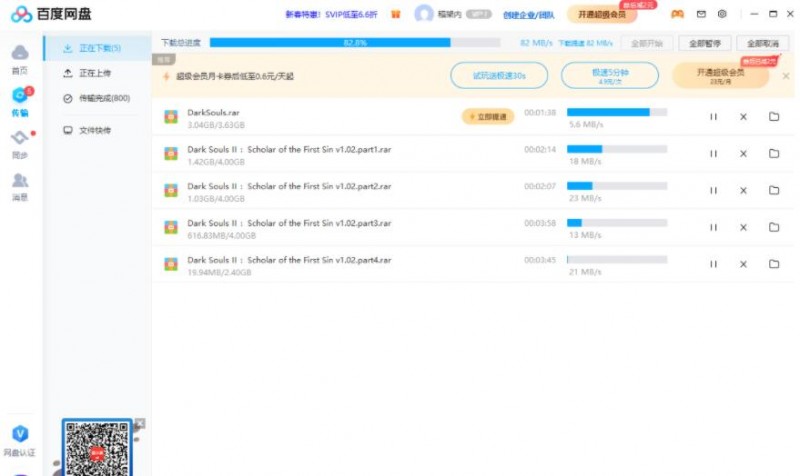
Task: Open 传输 transfer section in sidebar
Action: (x=20, y=102)
